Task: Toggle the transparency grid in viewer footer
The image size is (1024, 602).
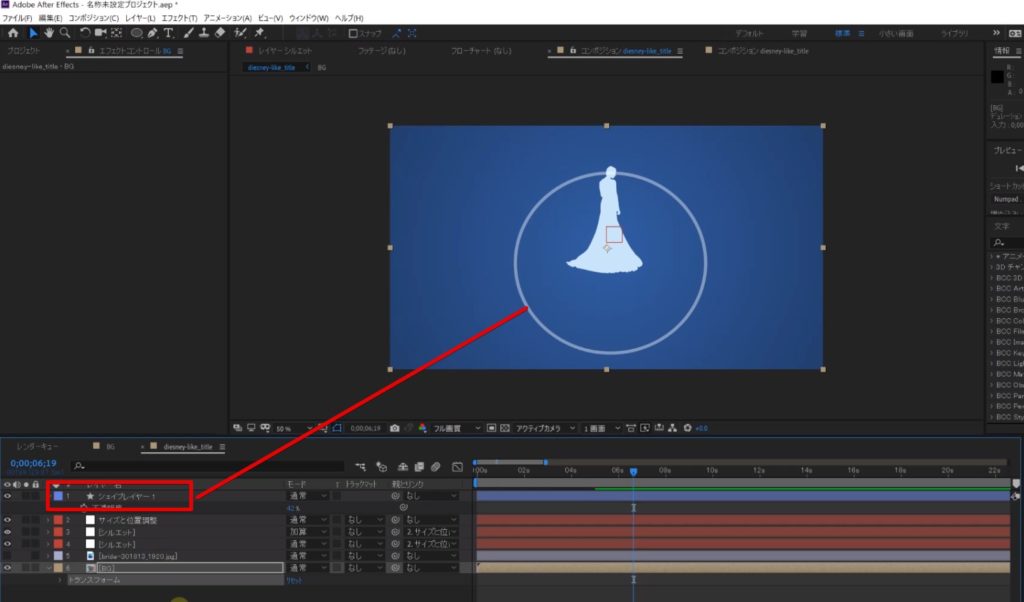Action: point(505,428)
